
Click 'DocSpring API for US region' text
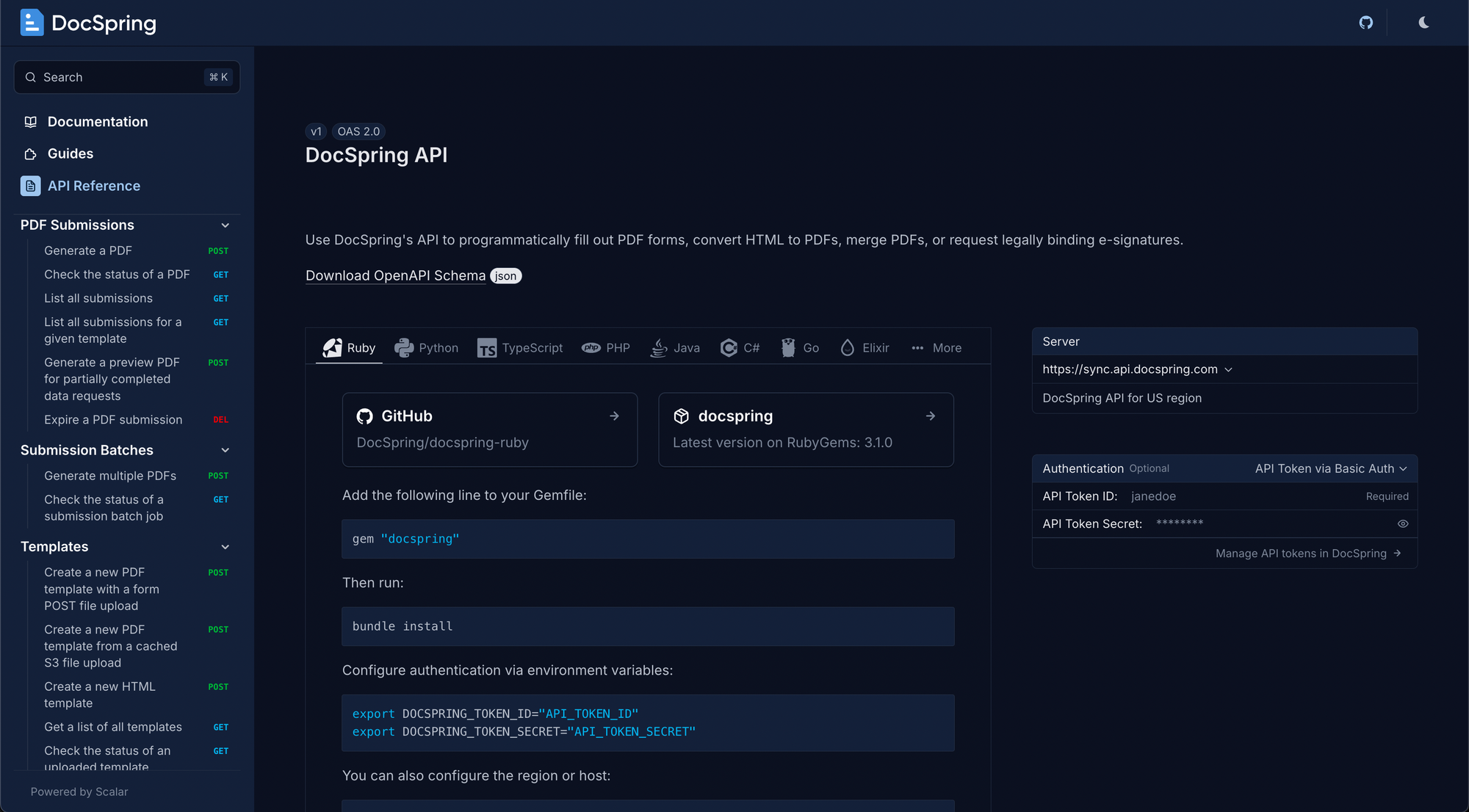click(x=1122, y=398)
